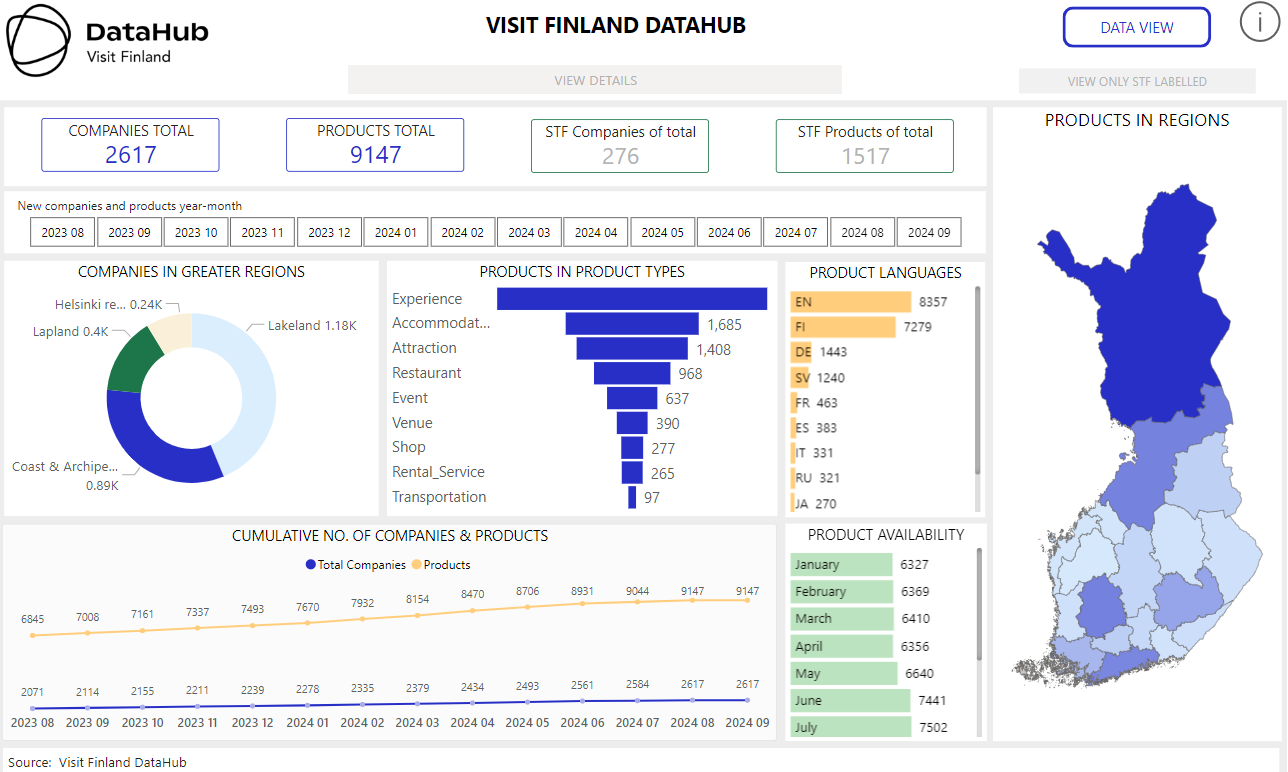Toggle Total Companies legend entry
This screenshot has height=772, width=1288.
point(356,565)
